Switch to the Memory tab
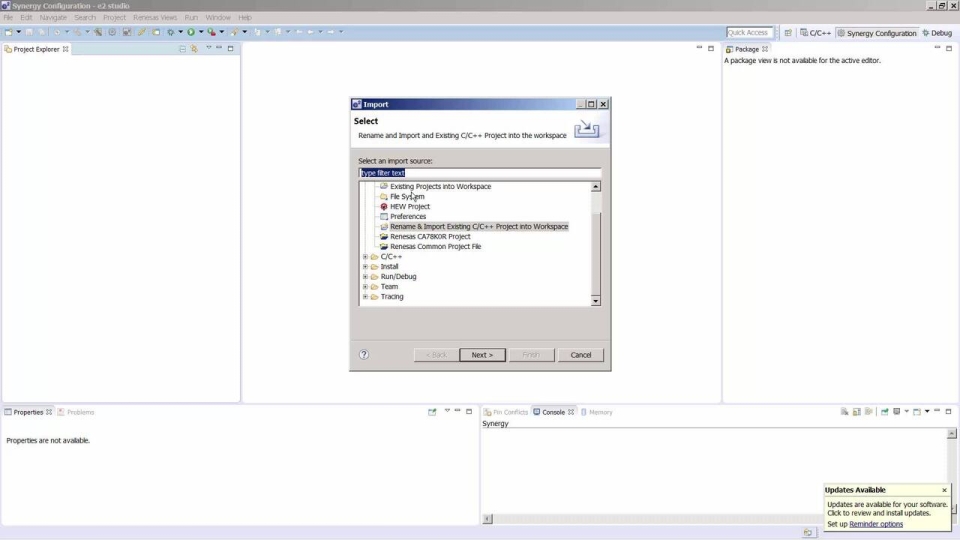960x540 pixels. pyautogui.click(x=596, y=412)
